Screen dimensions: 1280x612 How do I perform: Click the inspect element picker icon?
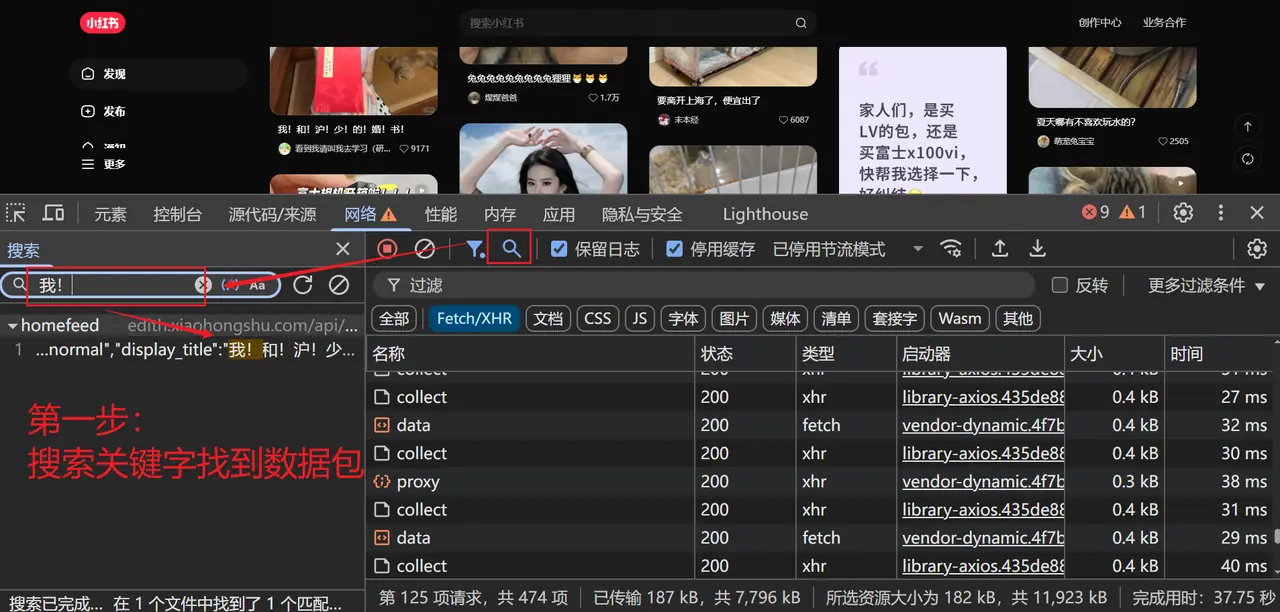(16, 213)
